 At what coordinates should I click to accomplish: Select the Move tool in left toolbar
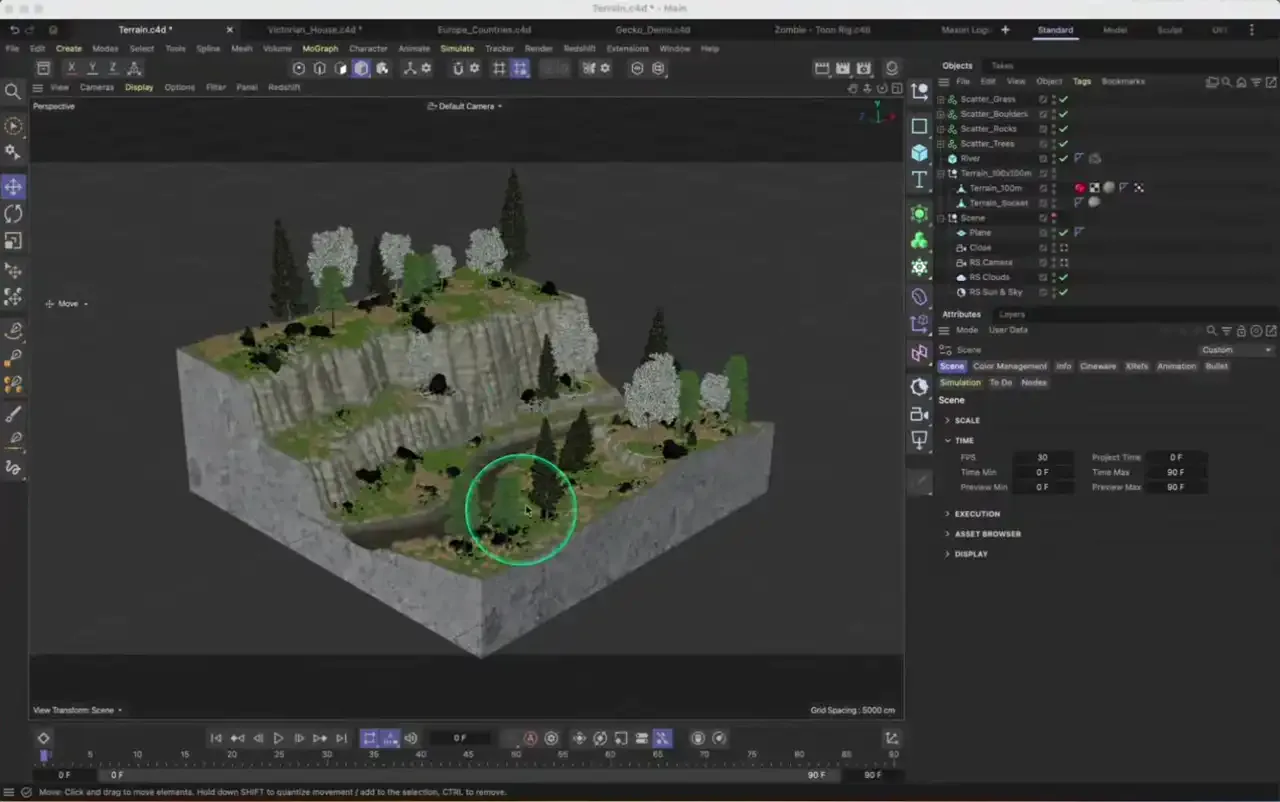[x=13, y=187]
